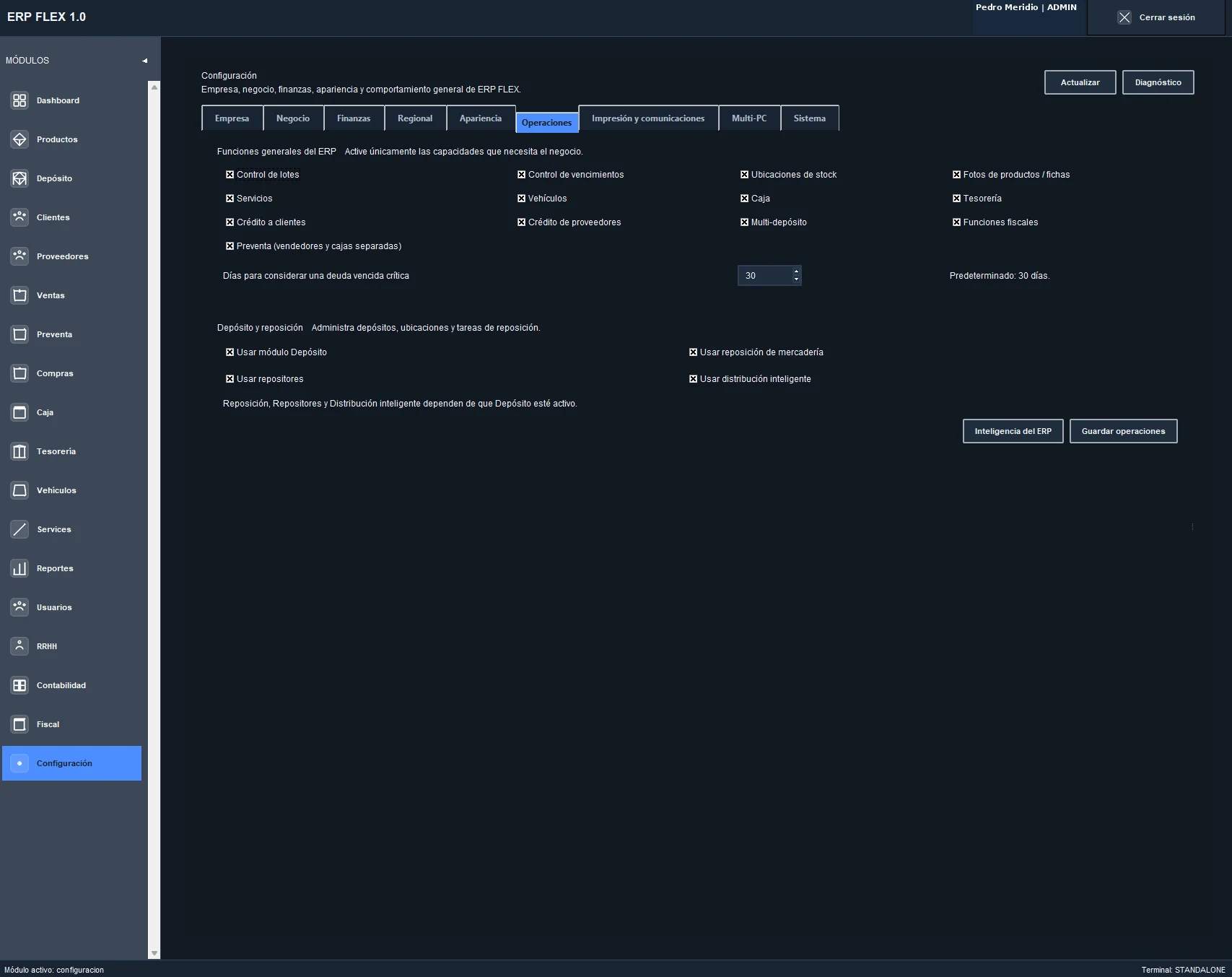
Task: Toggle Crédito a clientes checkbox
Action: pos(230,222)
